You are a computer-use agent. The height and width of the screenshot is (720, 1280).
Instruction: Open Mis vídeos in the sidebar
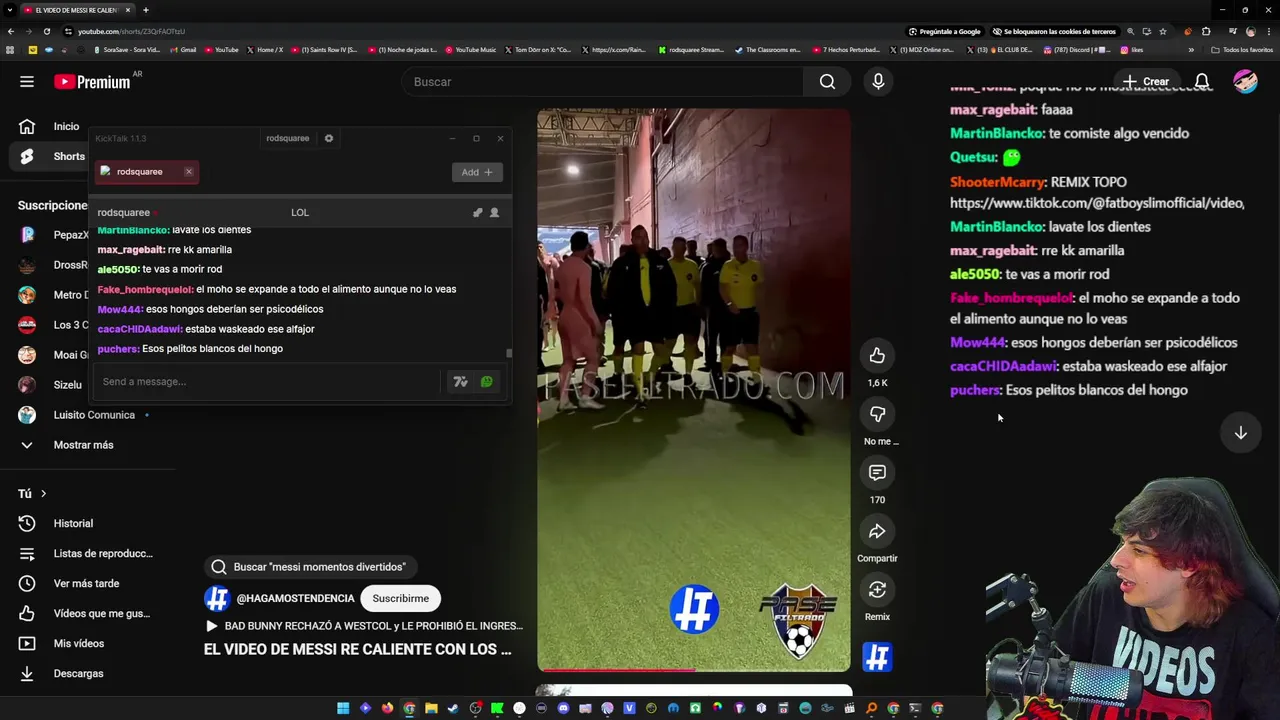(79, 643)
